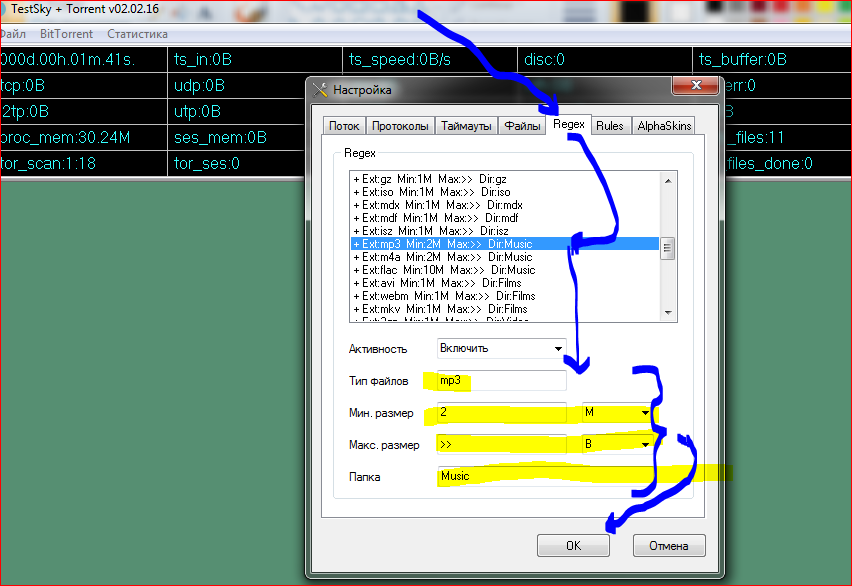
Task: Click the Тип файлов input field
Action: (500, 381)
